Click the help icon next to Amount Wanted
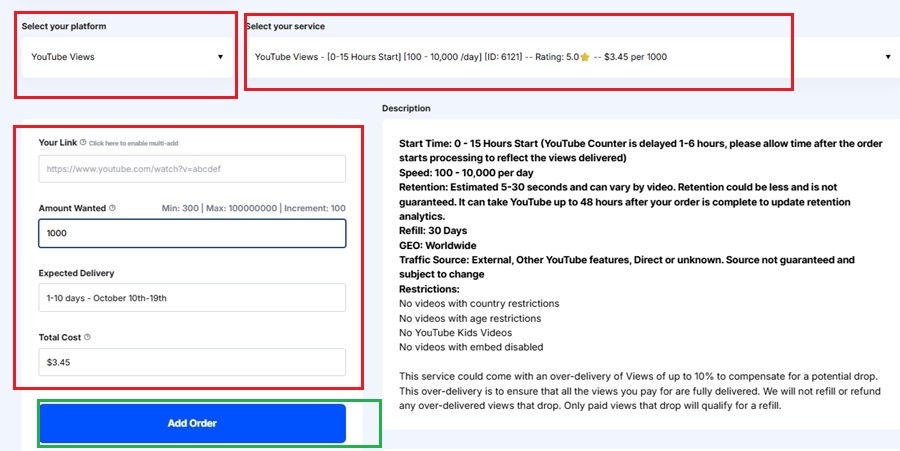This screenshot has width=900, height=451. tap(112, 208)
